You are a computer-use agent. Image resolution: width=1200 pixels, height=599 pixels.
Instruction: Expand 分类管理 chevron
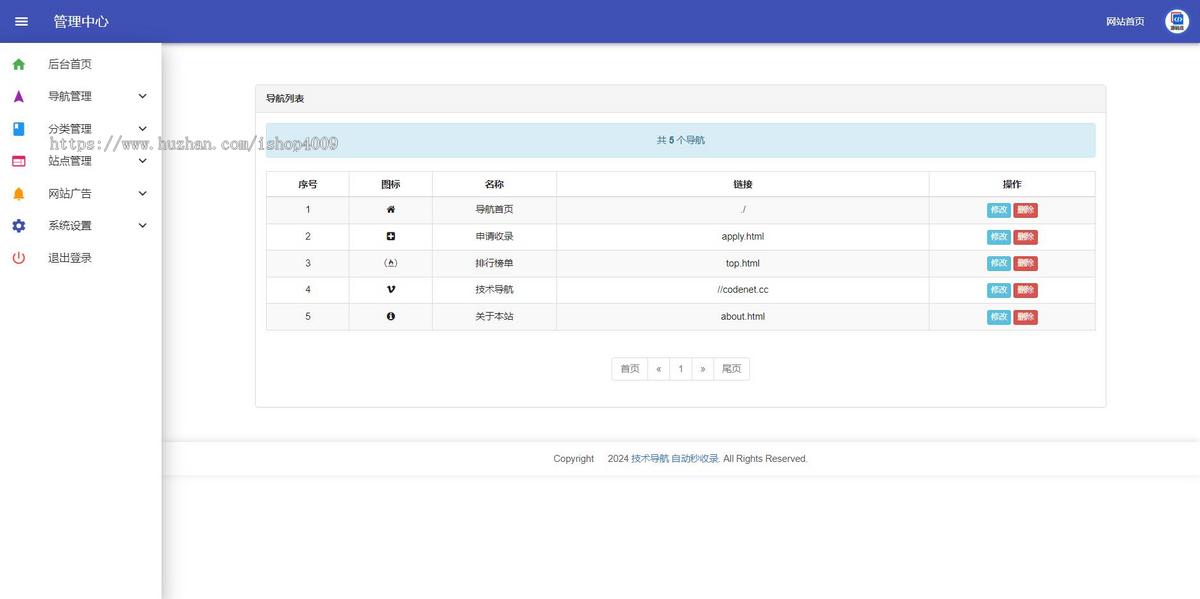pos(142,129)
